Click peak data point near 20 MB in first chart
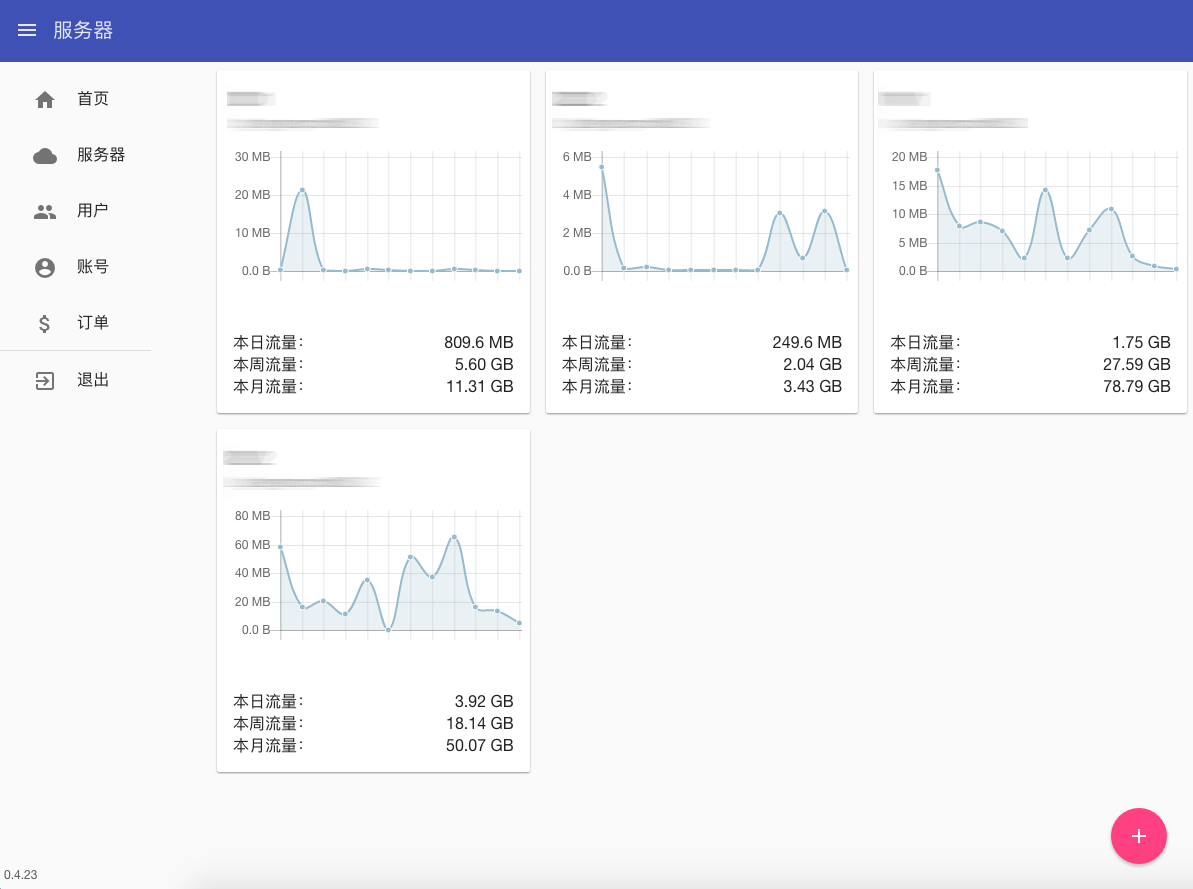Screen dimensions: 1193x889 pyautogui.click(x=302, y=190)
